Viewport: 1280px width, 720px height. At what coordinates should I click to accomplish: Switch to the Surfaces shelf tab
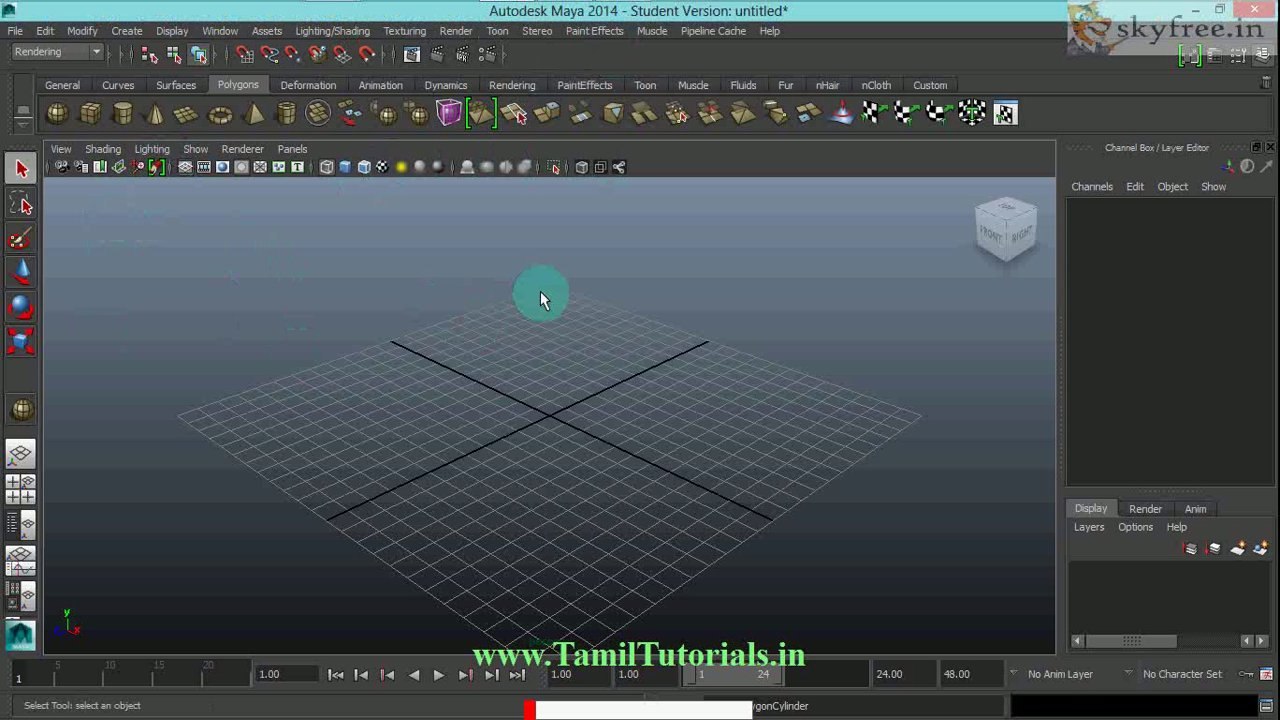click(176, 85)
